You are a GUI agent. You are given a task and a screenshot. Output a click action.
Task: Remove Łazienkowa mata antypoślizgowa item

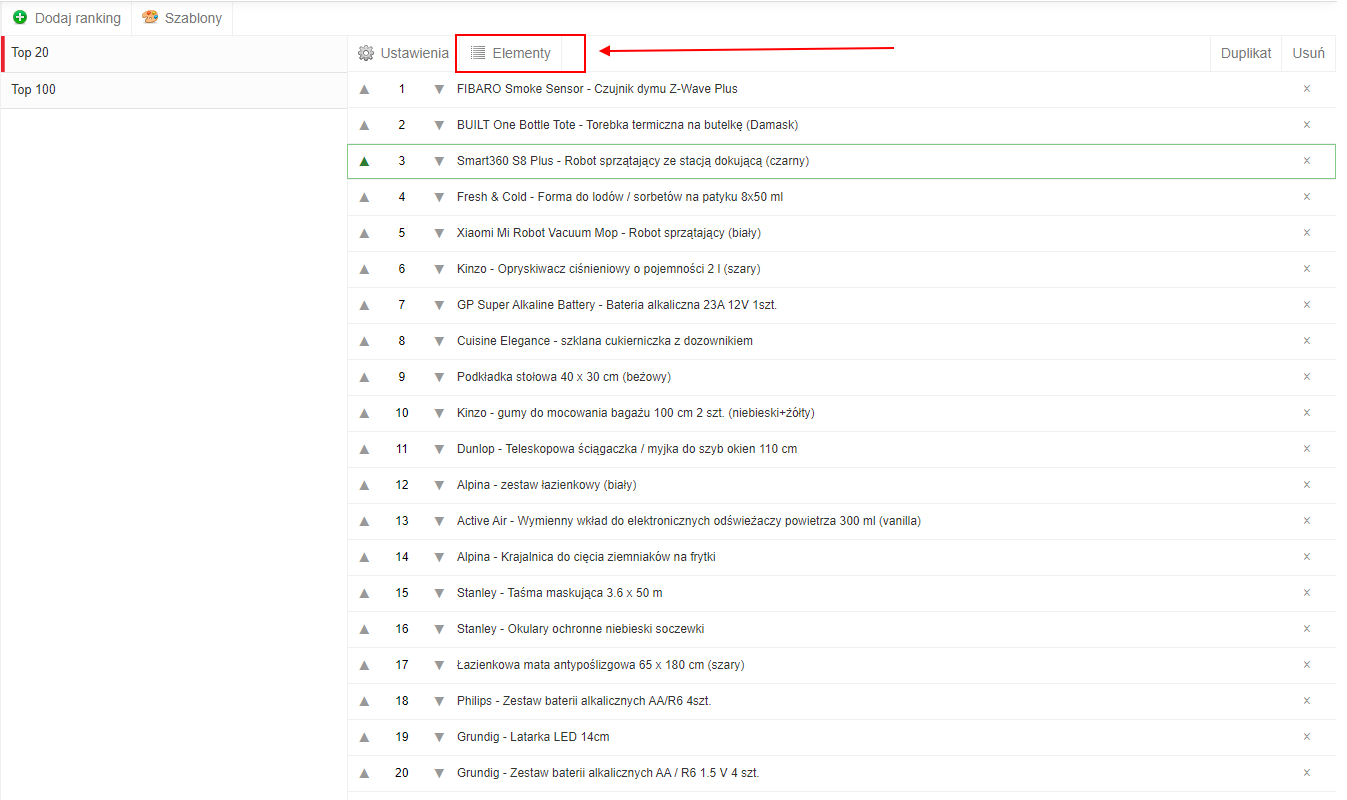pos(1306,665)
